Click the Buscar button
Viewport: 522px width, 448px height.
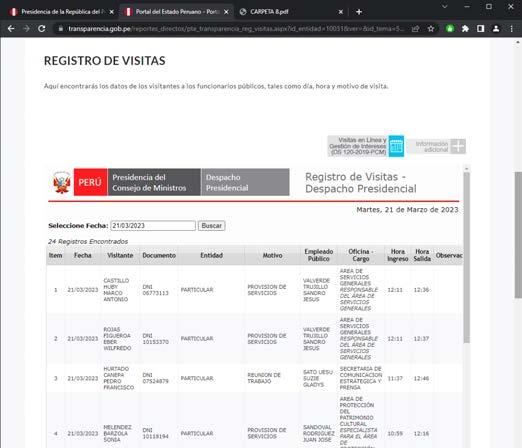pos(211,226)
